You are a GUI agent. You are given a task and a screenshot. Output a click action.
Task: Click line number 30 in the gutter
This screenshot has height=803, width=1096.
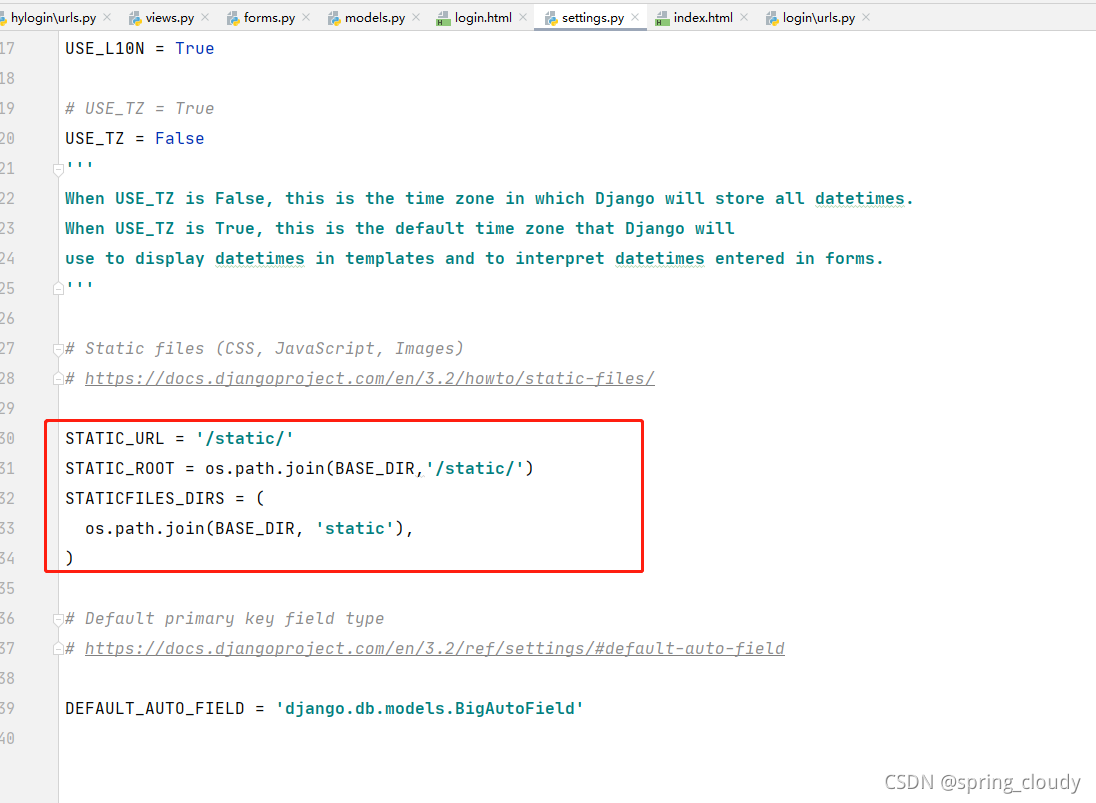(x=8, y=438)
